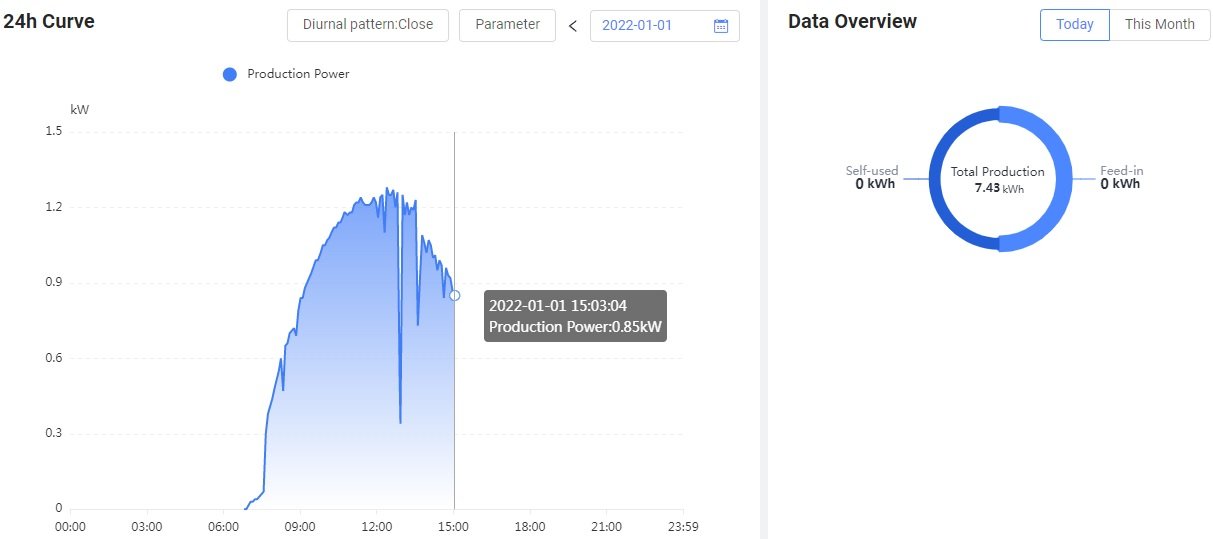
Task: Click the Data Overview heading
Action: (x=852, y=22)
